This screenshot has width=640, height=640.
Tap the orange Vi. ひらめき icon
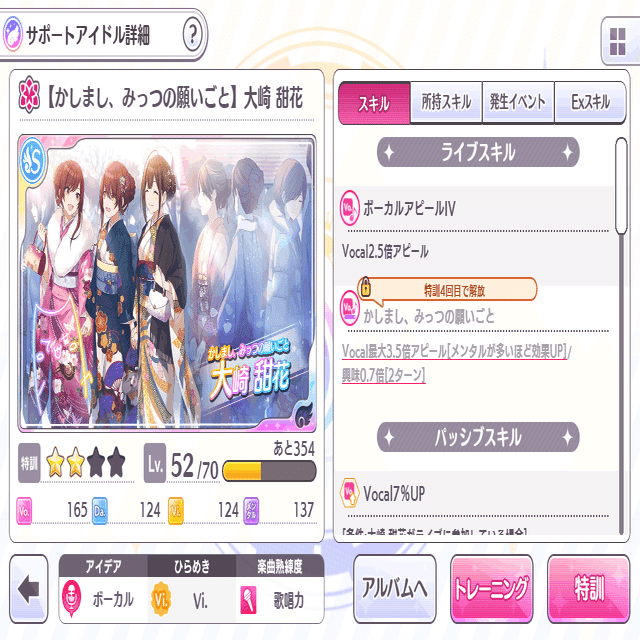tap(161, 600)
